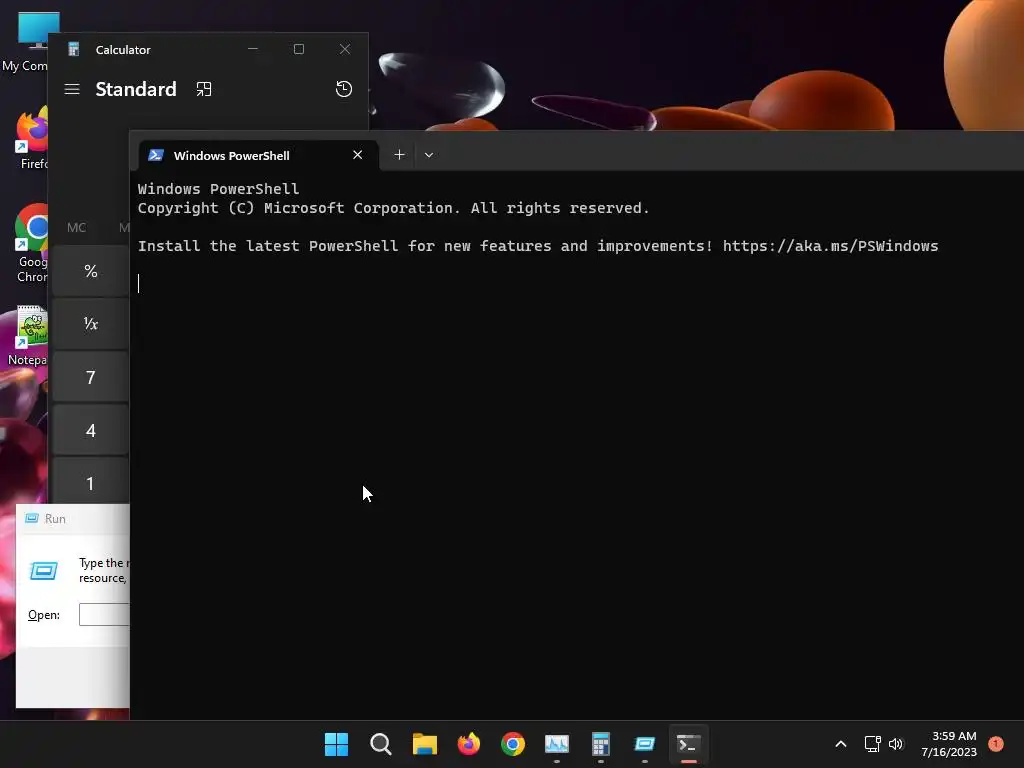Click the MC memory clear button

[x=76, y=227]
